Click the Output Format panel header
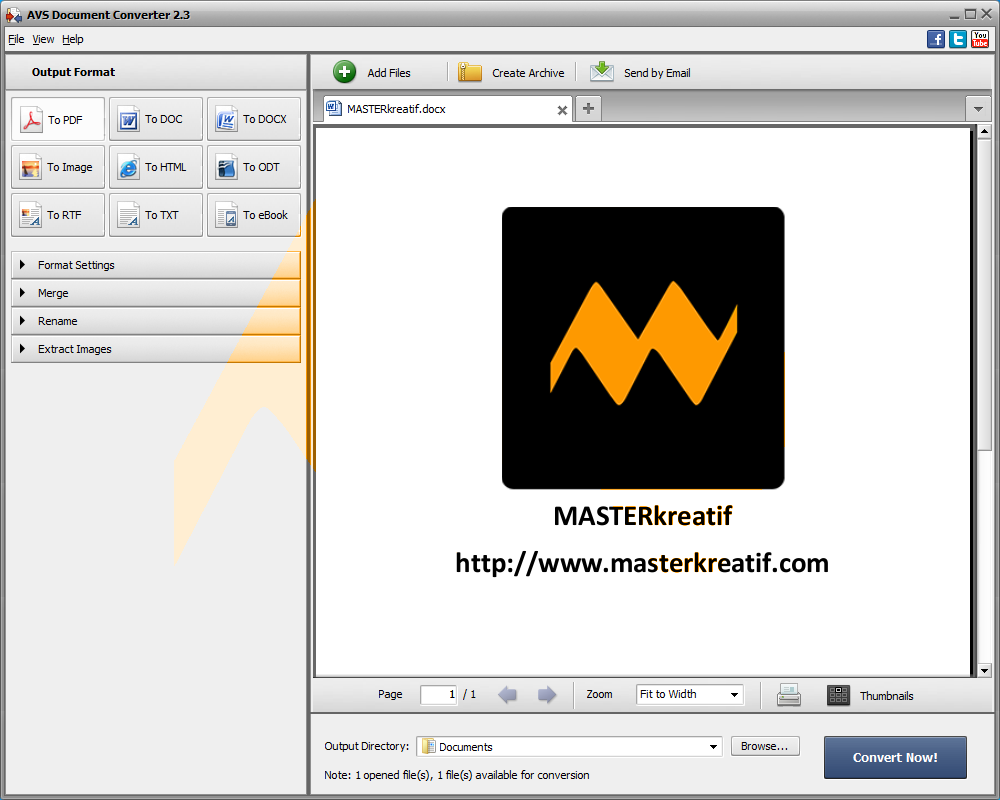The height and width of the screenshot is (800, 1000). tap(156, 72)
